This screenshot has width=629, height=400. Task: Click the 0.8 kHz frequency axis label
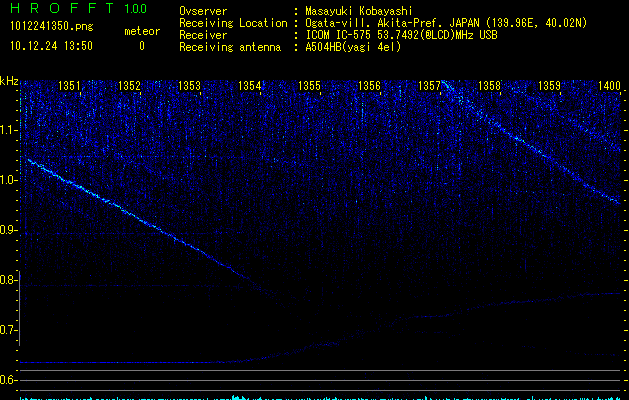coord(9,280)
